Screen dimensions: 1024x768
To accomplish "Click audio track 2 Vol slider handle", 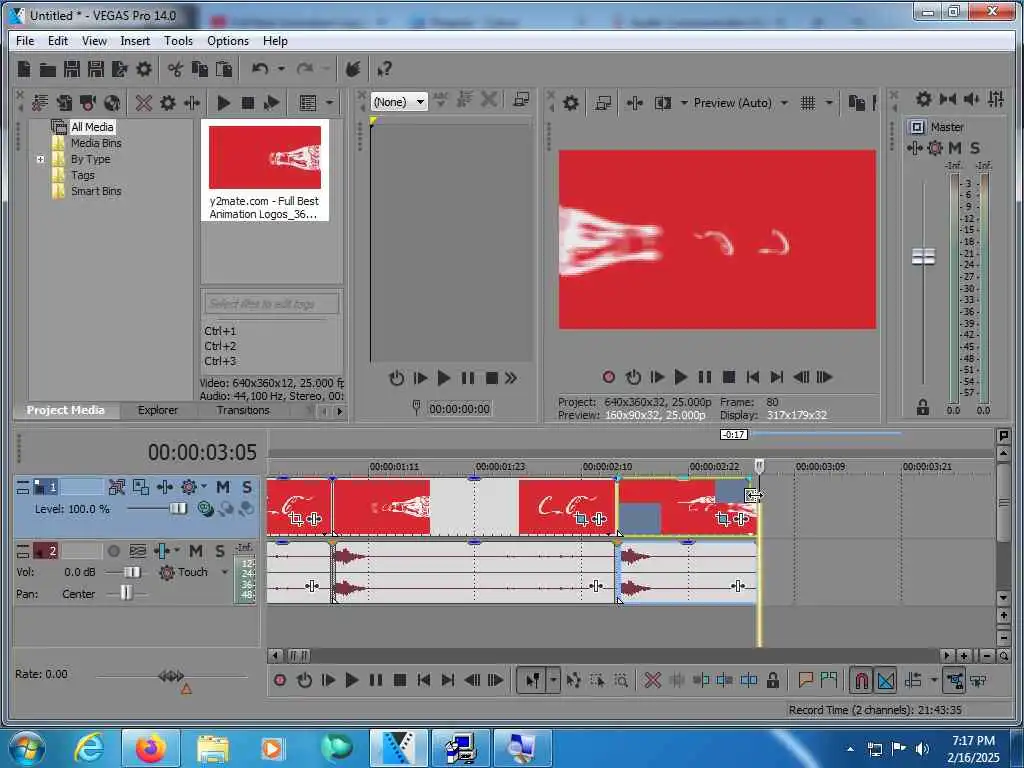I will [x=132, y=572].
